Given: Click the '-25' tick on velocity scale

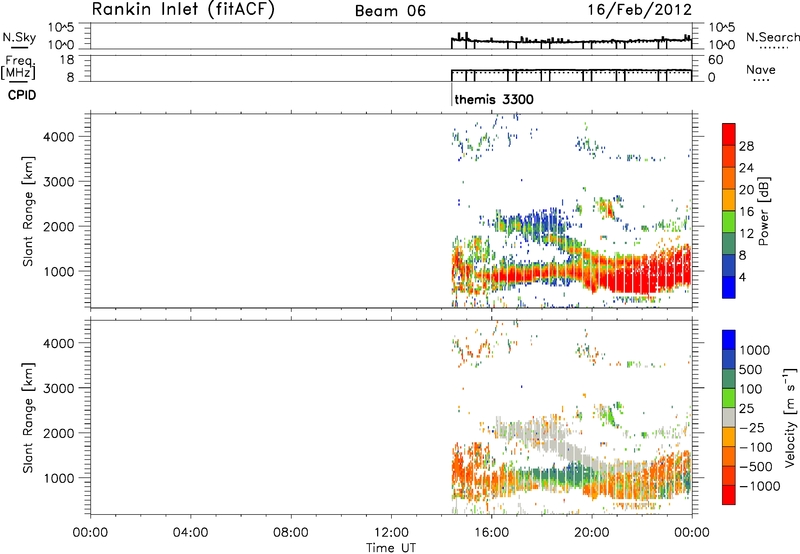Looking at the screenshot, I should 752,427.
